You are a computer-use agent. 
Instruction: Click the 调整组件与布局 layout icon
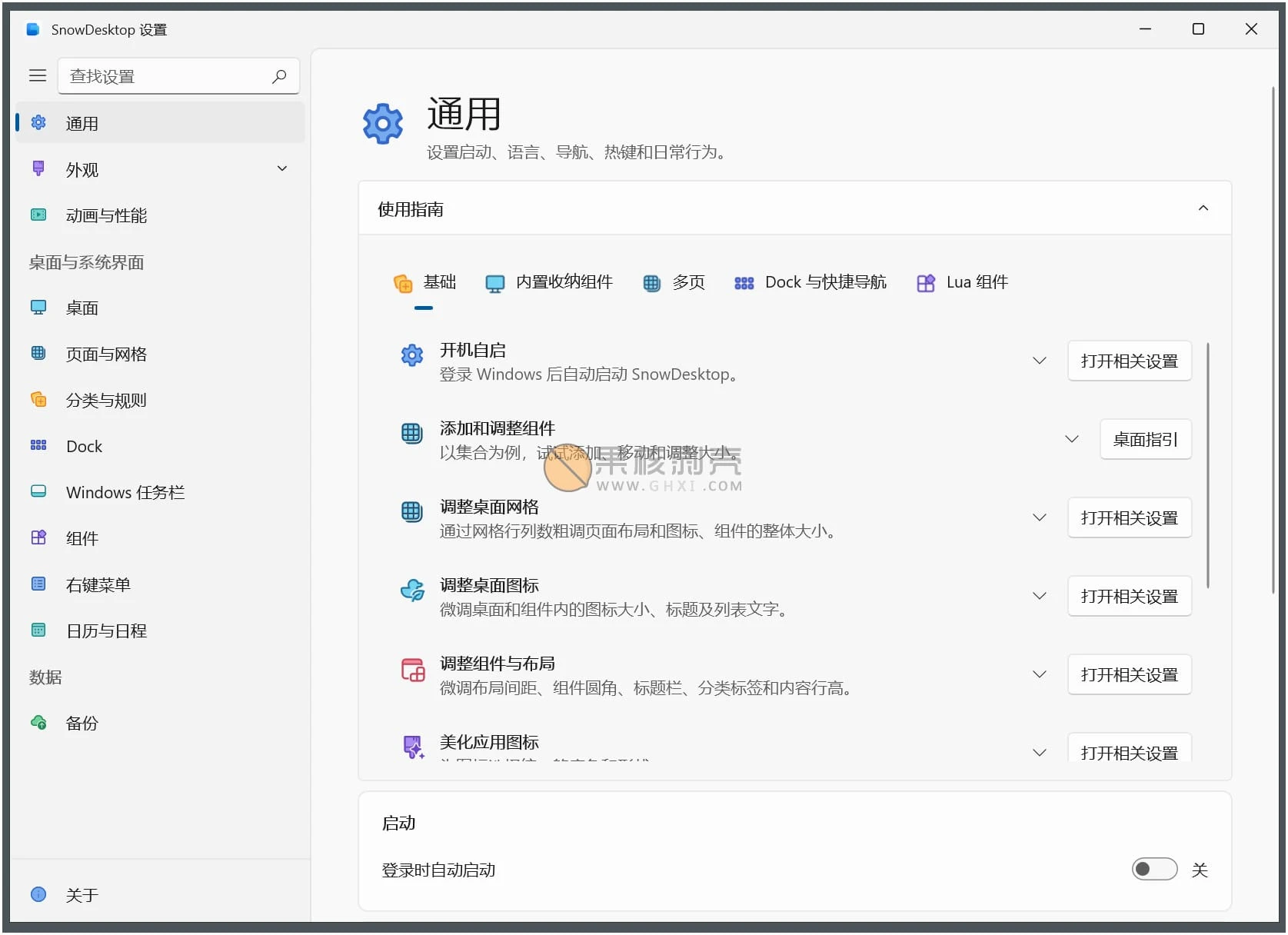tap(413, 670)
